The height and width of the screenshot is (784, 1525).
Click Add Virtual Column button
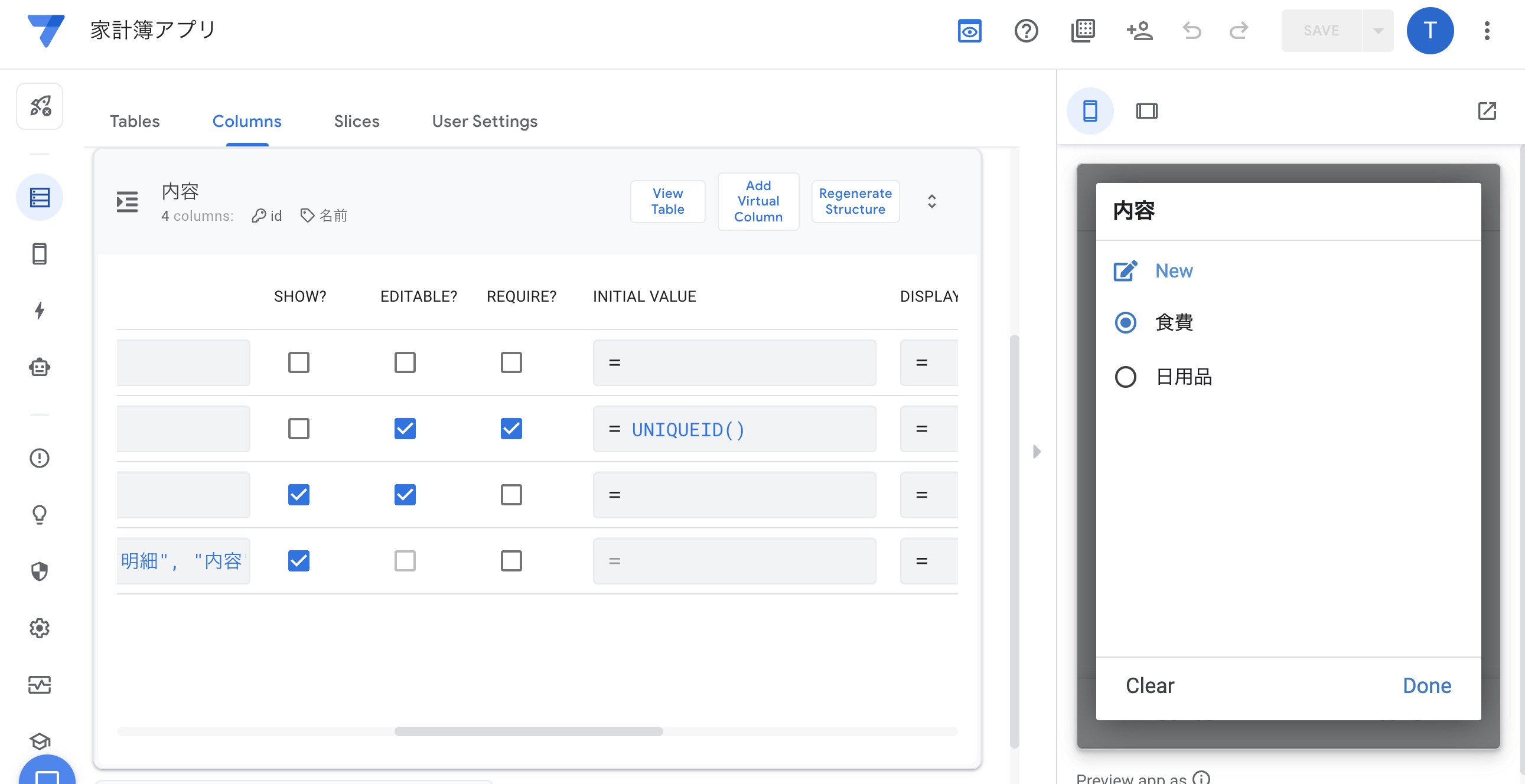click(758, 201)
